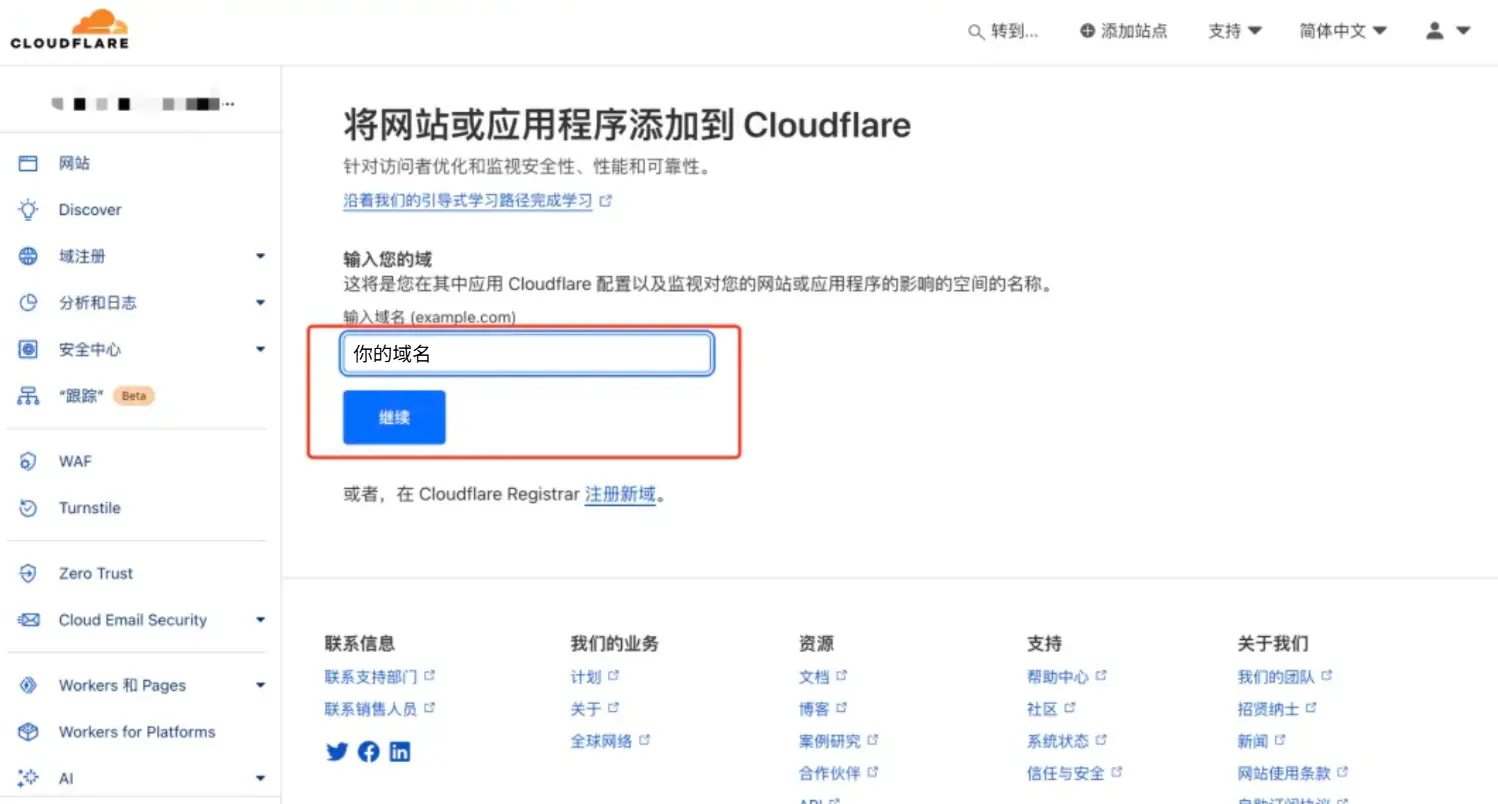Click the 分析和日志 chart icon
The height and width of the screenshot is (804, 1498).
(28, 303)
